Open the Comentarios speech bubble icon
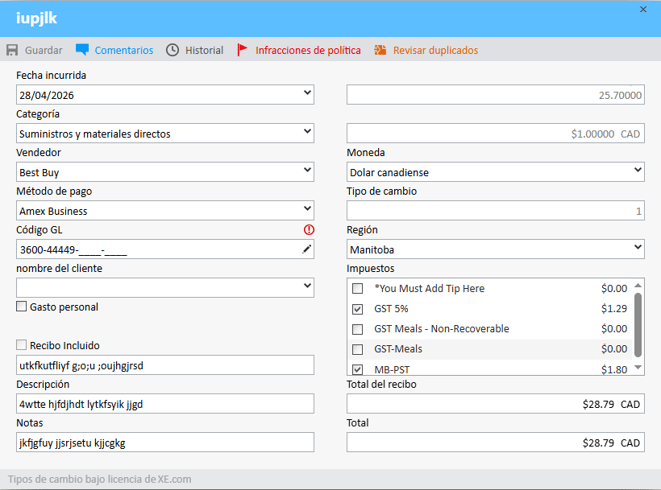Image resolution: width=661 pixels, height=490 pixels. click(82, 50)
